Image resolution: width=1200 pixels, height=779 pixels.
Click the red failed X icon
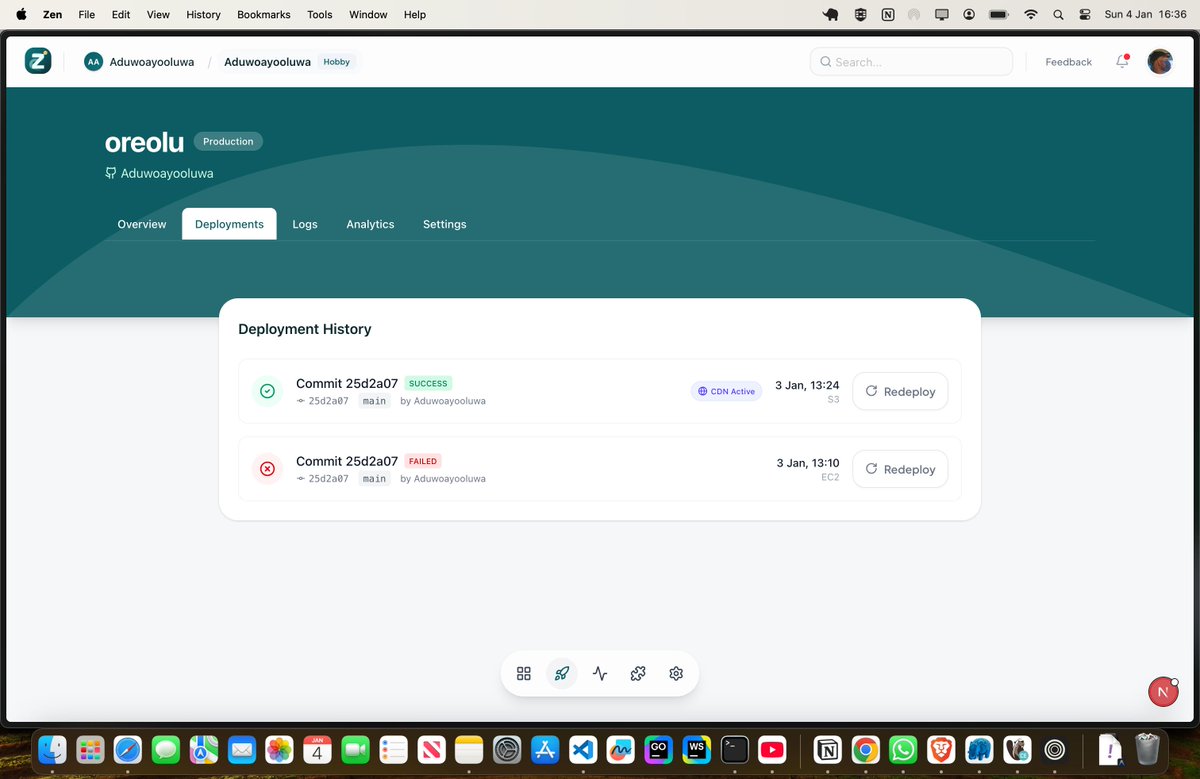267,468
